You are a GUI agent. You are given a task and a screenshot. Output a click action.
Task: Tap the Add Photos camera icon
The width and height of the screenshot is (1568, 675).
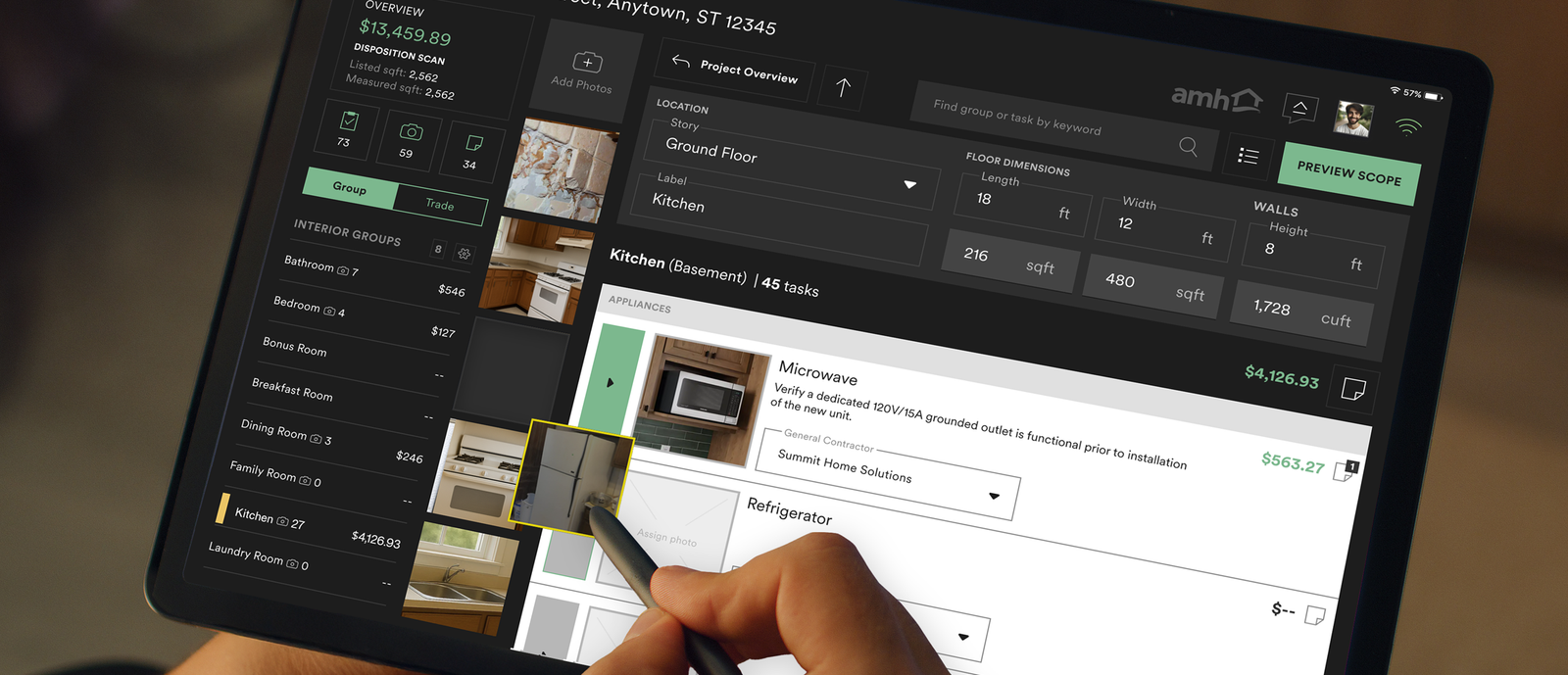[588, 62]
